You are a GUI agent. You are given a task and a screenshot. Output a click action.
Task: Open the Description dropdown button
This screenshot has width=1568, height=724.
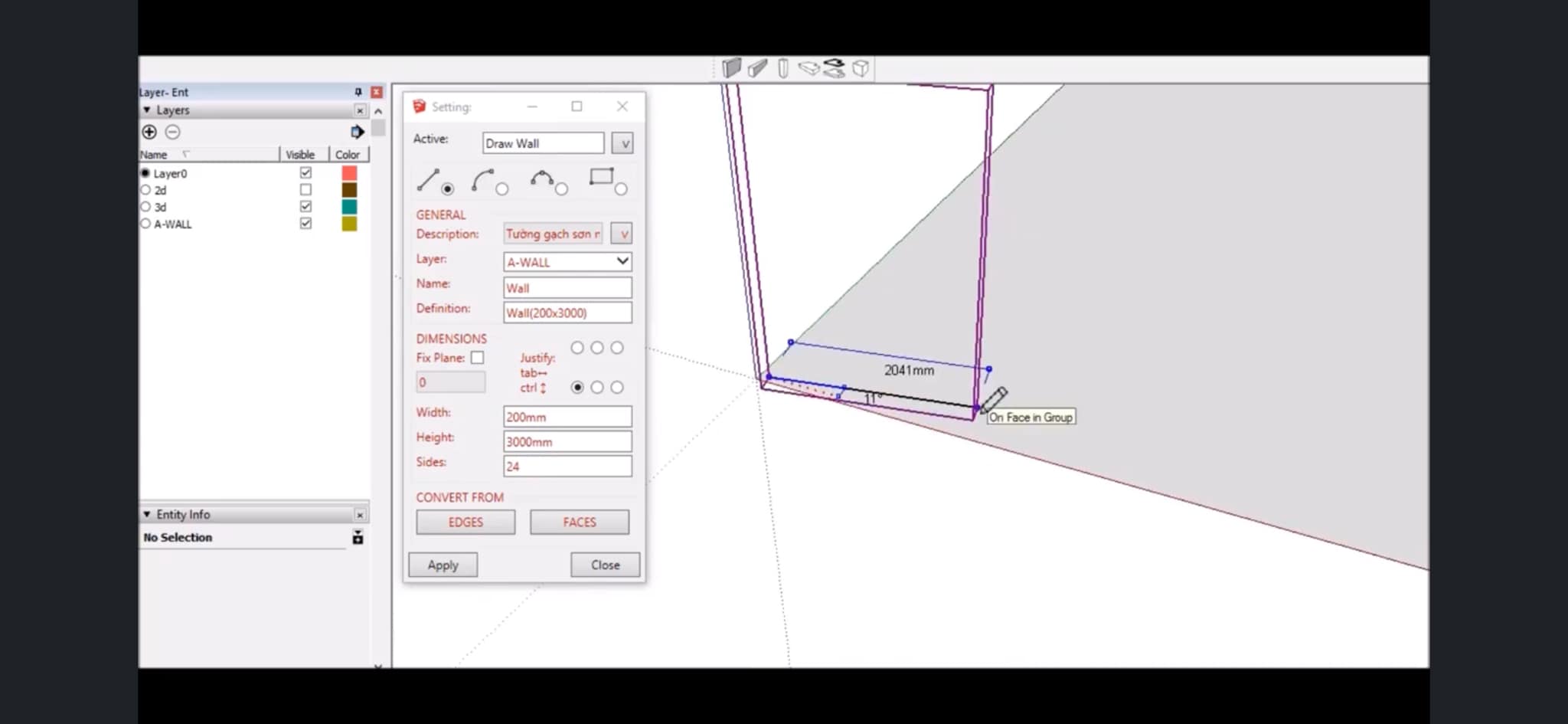(x=622, y=234)
